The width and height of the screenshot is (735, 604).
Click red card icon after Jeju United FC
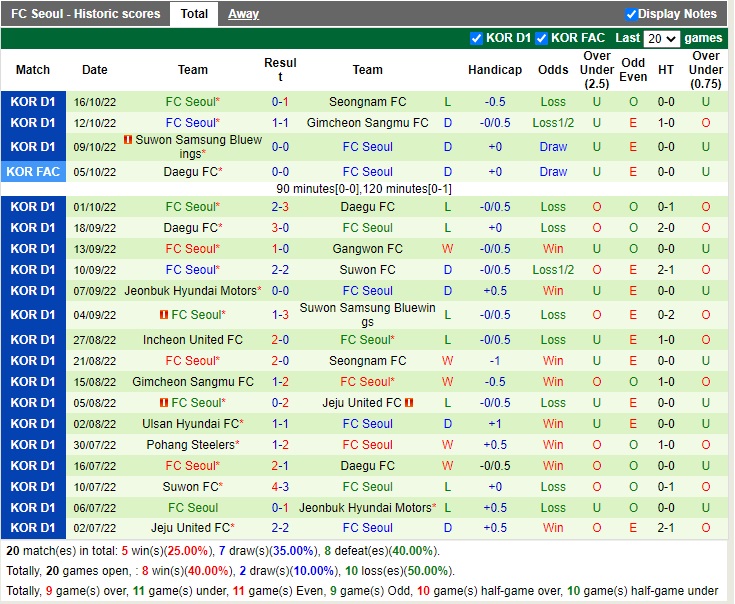tap(409, 403)
